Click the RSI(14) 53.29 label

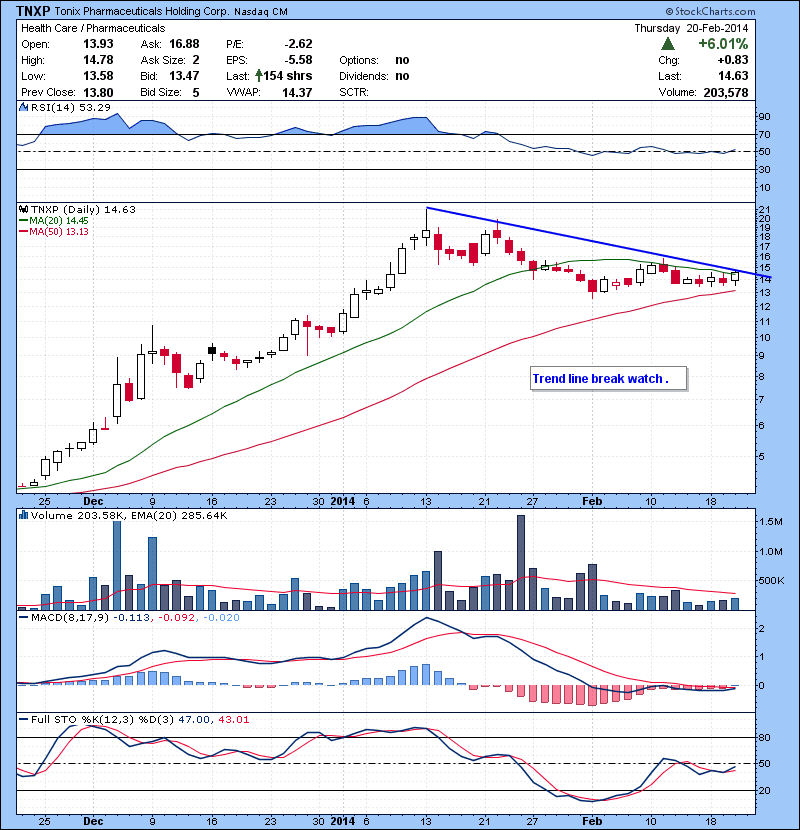coord(71,107)
